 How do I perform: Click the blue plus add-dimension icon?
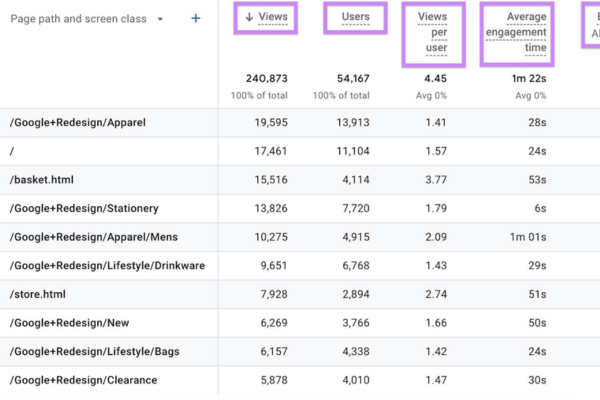pyautogui.click(x=196, y=18)
